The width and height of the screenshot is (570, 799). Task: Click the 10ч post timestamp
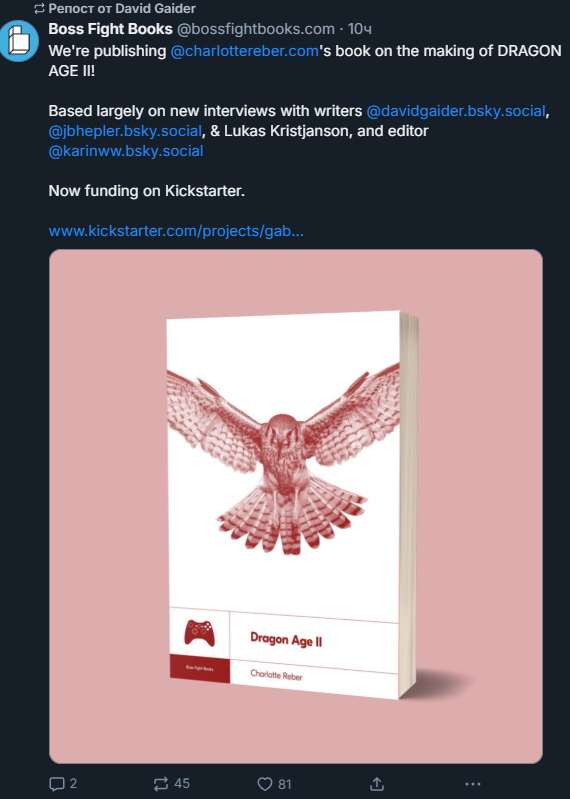(x=360, y=29)
